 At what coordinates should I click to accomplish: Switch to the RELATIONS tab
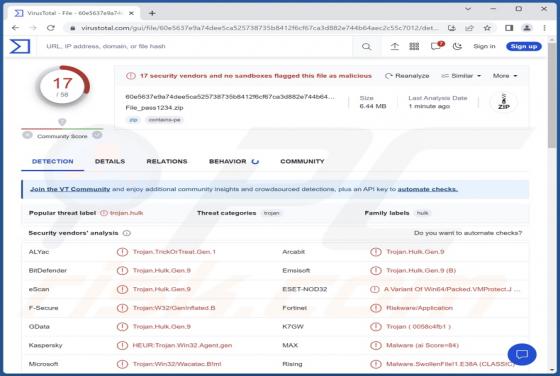coord(167,161)
